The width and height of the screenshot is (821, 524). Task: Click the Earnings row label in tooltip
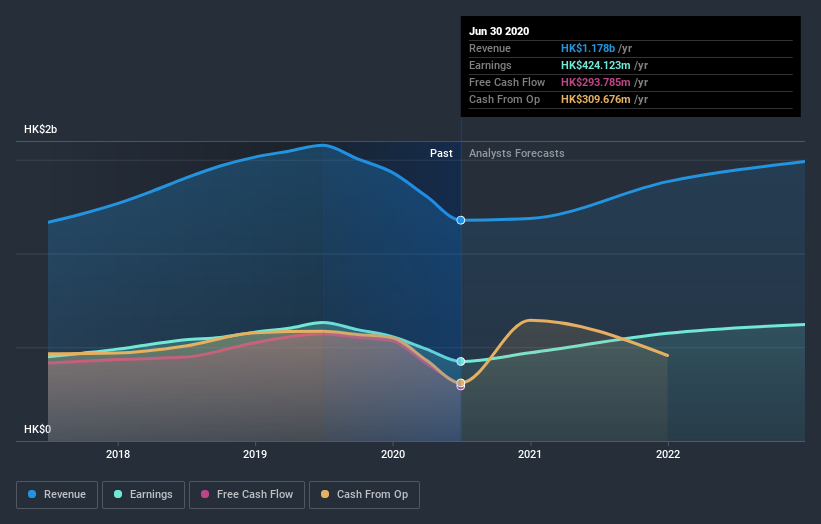click(x=490, y=65)
